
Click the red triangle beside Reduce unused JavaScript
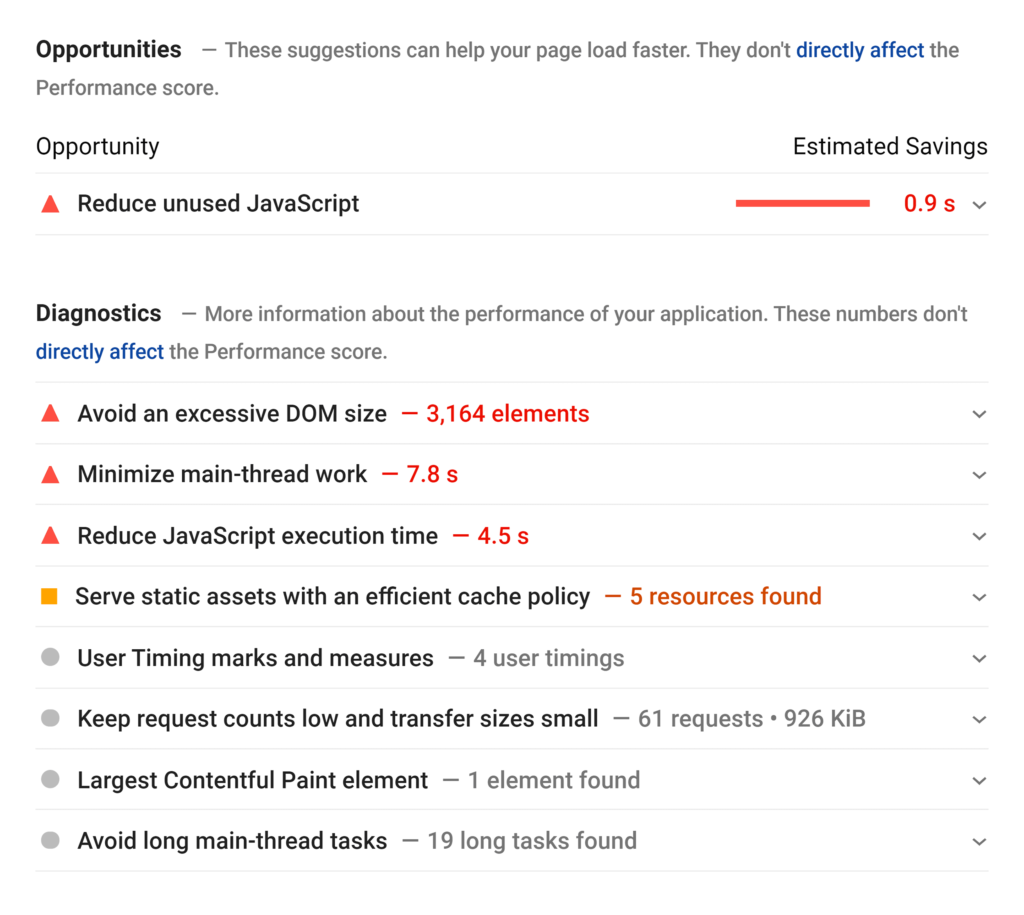(x=49, y=203)
